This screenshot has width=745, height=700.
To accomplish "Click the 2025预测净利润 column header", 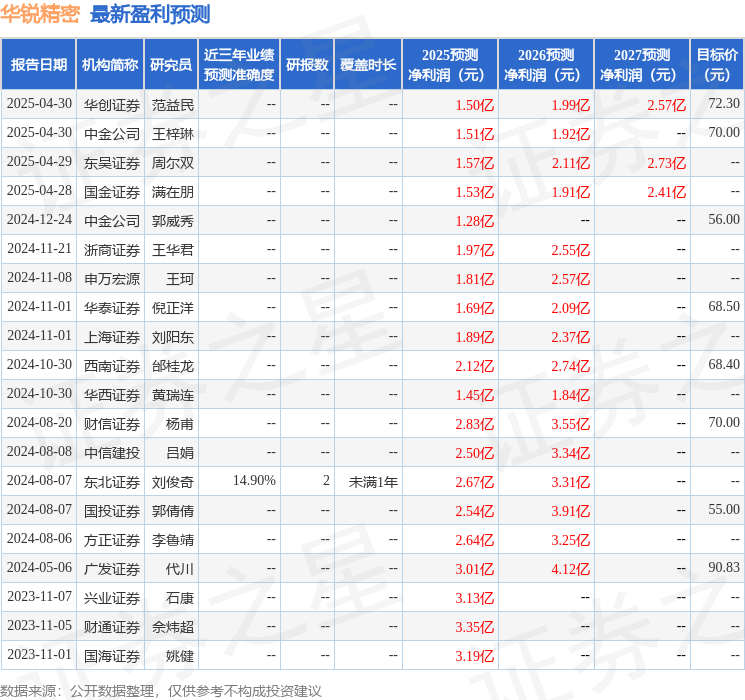I will point(450,65).
